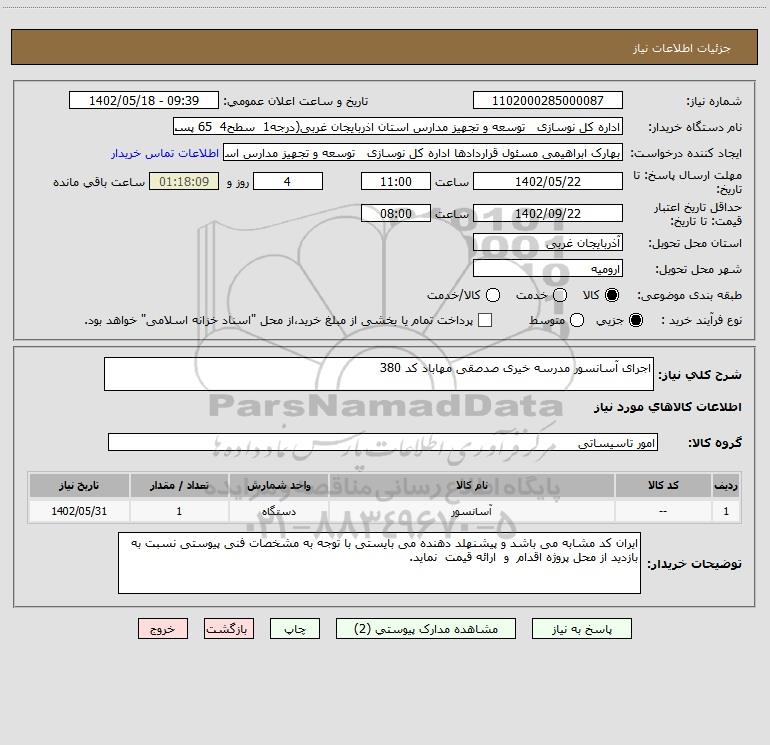Click the countdown timer 01:18:09 field
The width and height of the screenshot is (770, 745).
pos(184,181)
